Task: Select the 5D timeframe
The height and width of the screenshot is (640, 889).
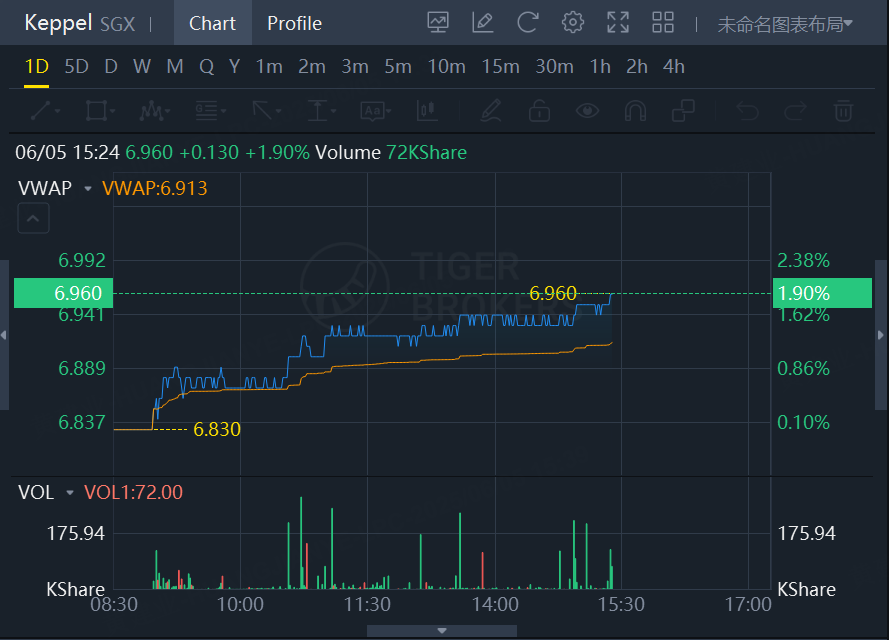Action: click(x=77, y=67)
